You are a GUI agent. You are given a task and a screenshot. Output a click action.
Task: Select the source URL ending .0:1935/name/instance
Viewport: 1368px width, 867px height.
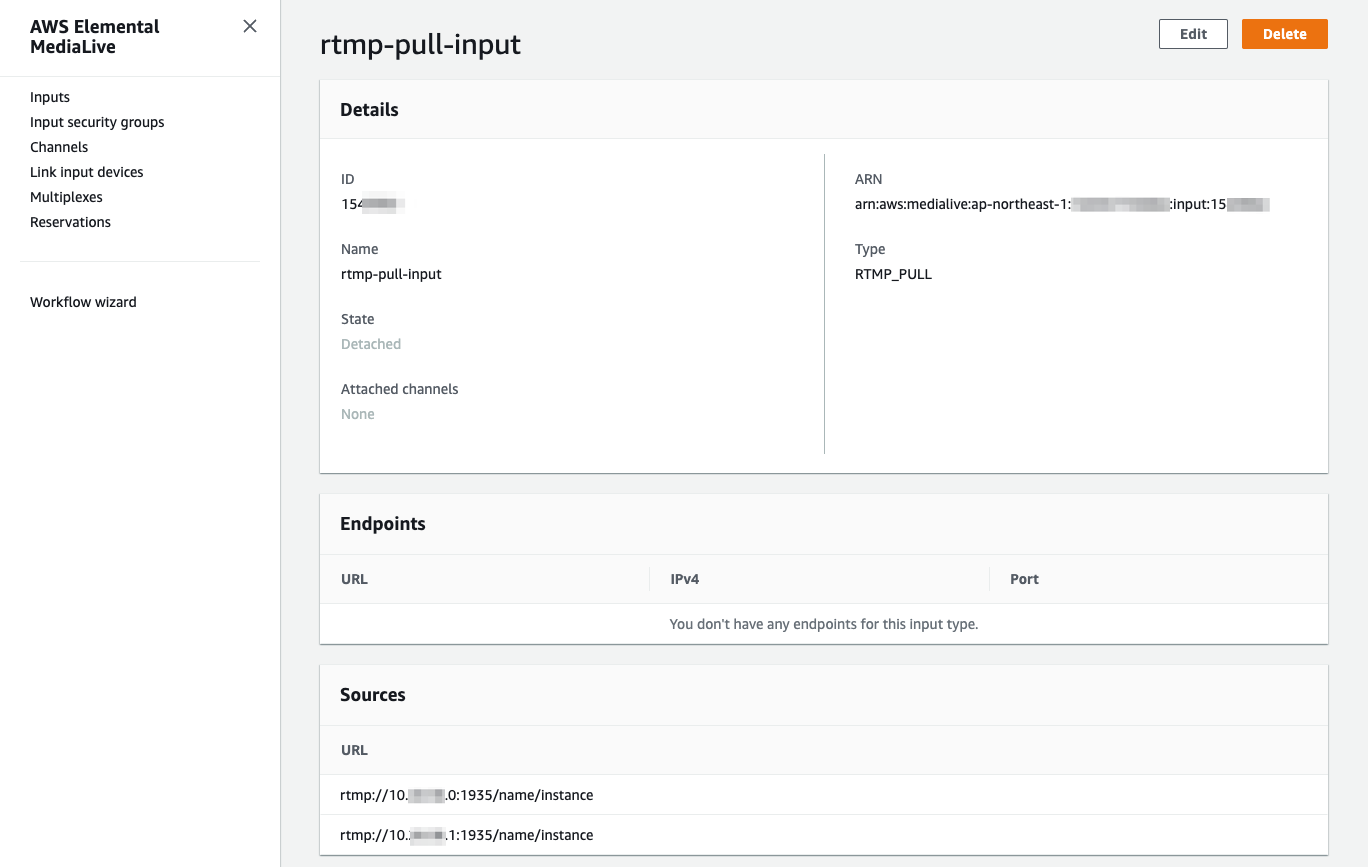point(467,795)
